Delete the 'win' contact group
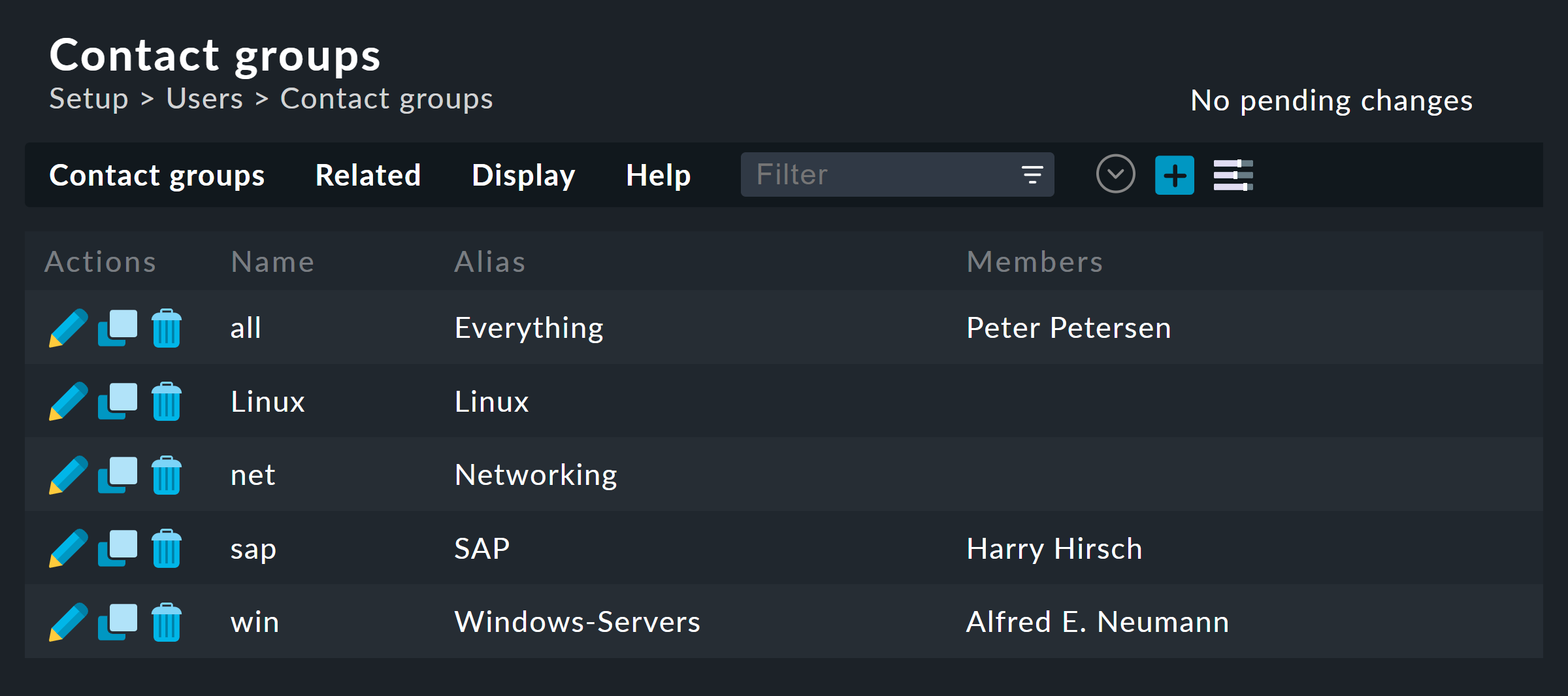 pos(167,622)
